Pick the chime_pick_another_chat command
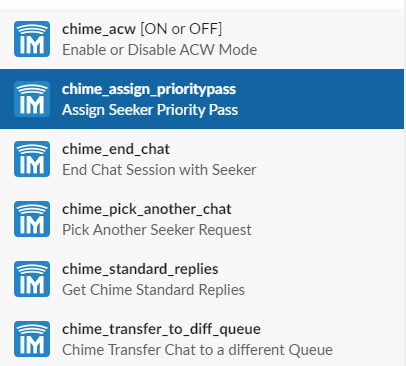The image size is (406, 366). pos(202,219)
